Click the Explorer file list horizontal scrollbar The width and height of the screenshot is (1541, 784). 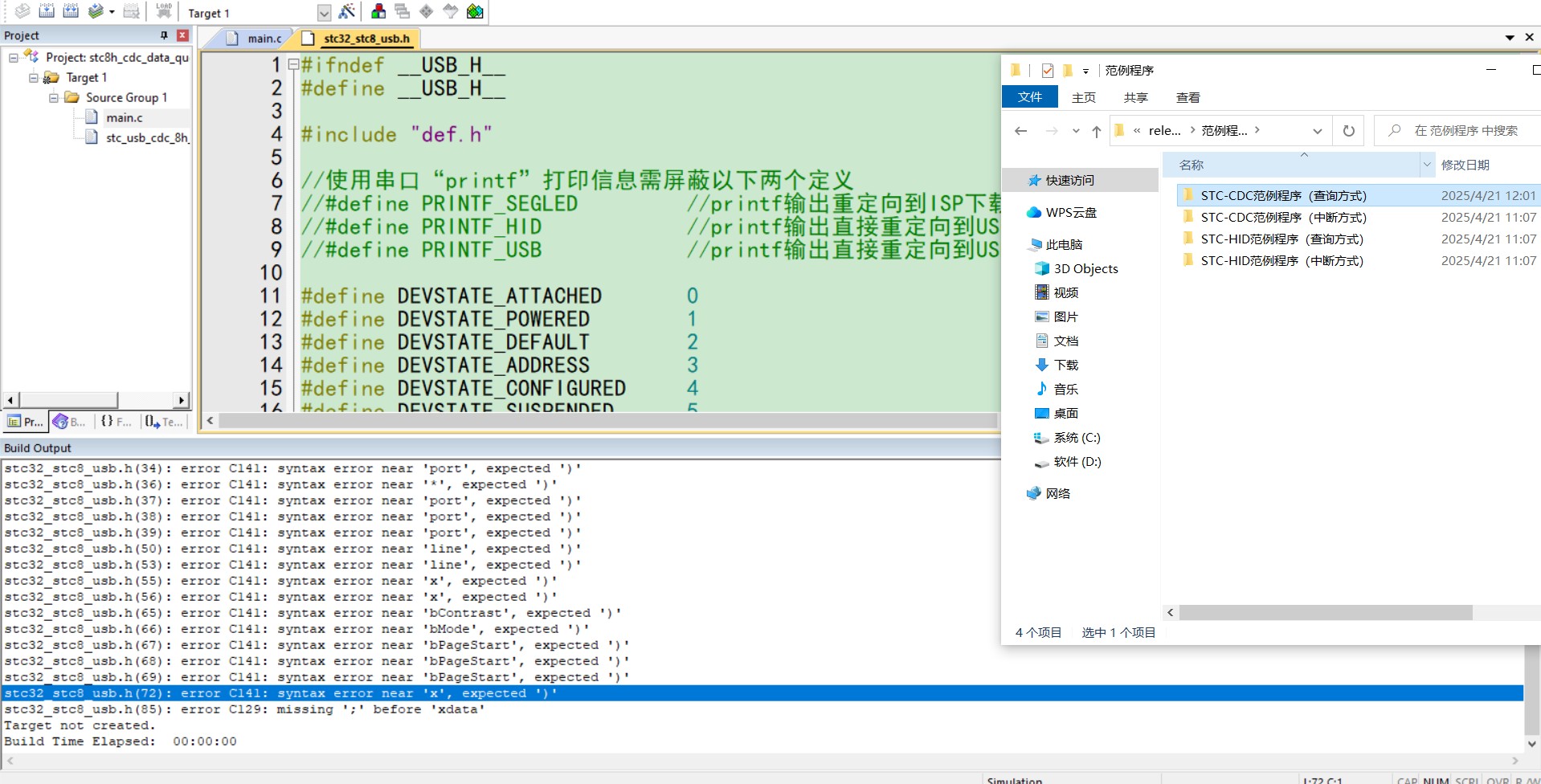[1326, 613]
